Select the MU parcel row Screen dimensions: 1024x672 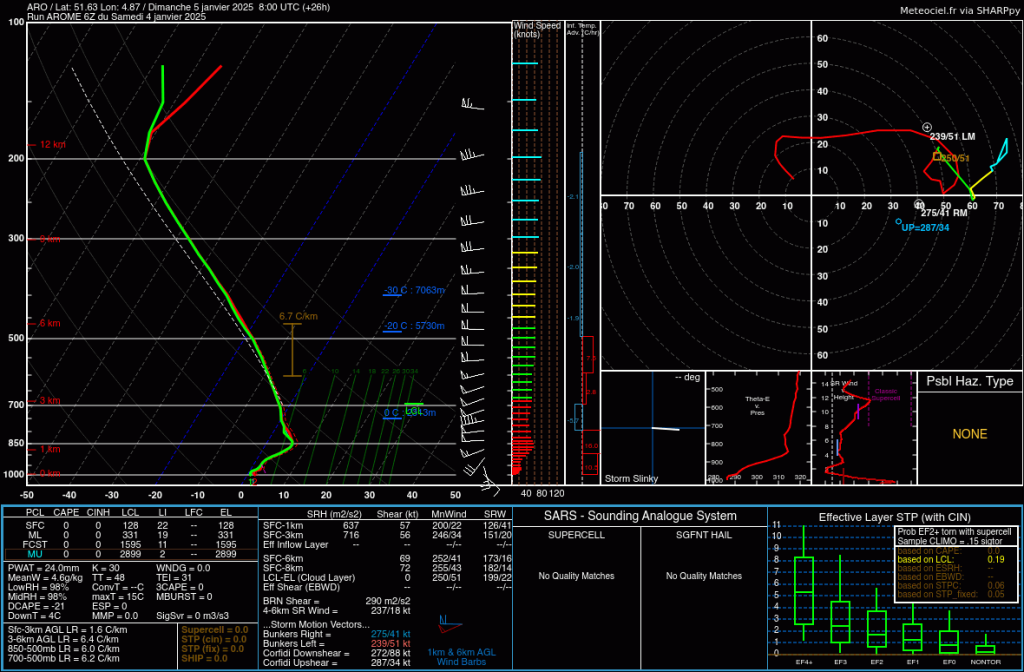[131, 554]
